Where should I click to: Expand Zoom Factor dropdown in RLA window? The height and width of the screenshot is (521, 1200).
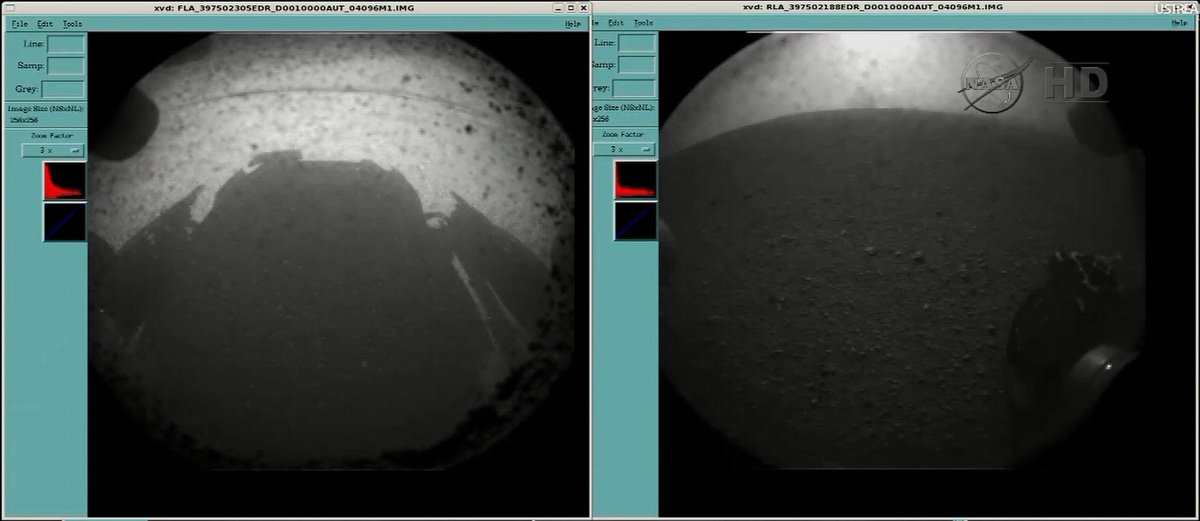pyautogui.click(x=625, y=150)
